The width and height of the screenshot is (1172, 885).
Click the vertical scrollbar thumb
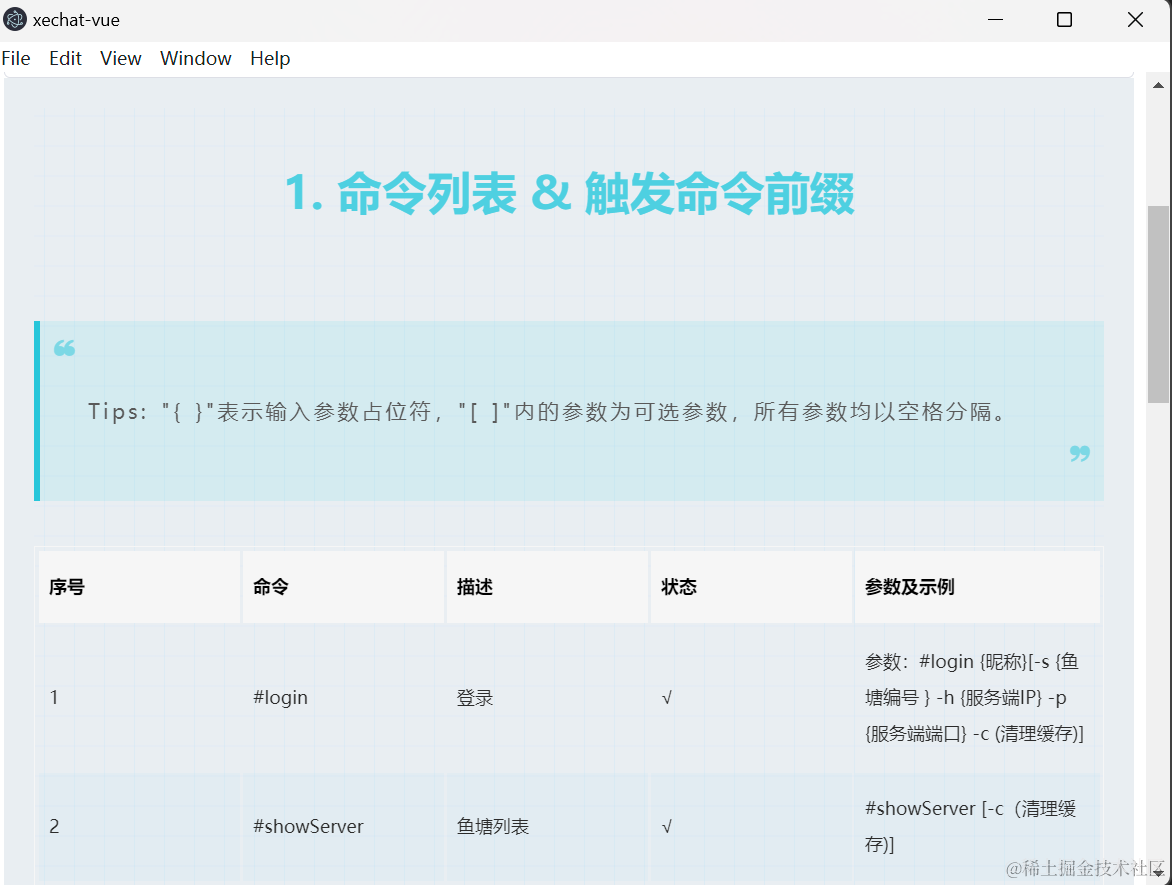1158,304
